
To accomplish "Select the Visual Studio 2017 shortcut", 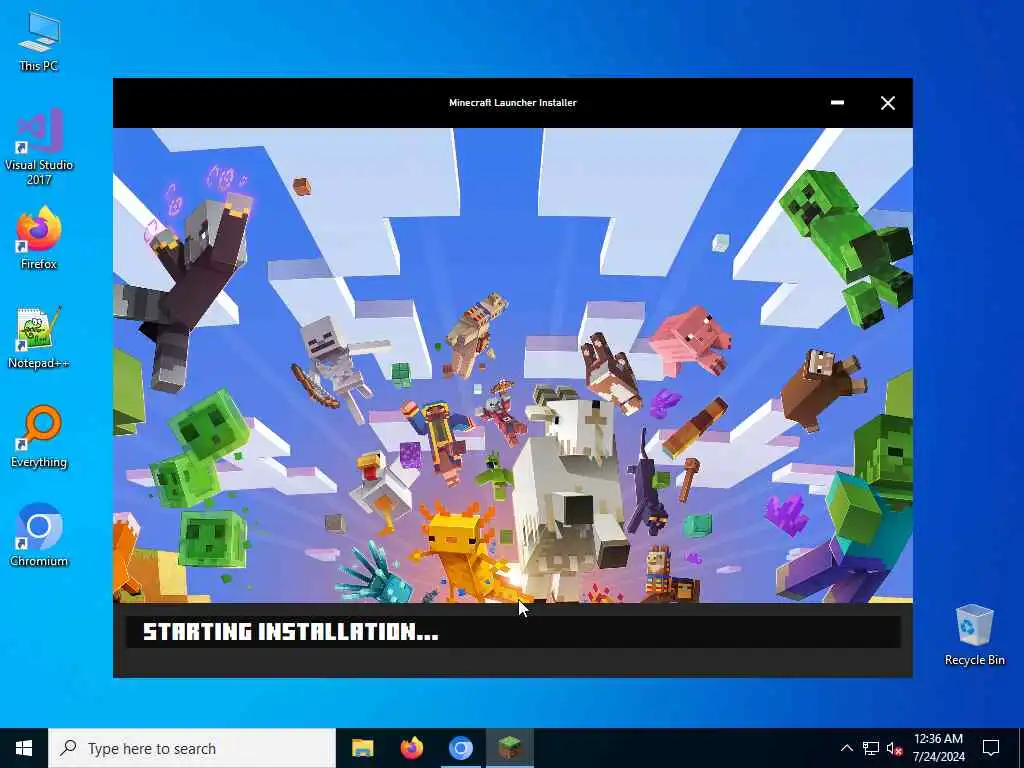I will (39, 148).
